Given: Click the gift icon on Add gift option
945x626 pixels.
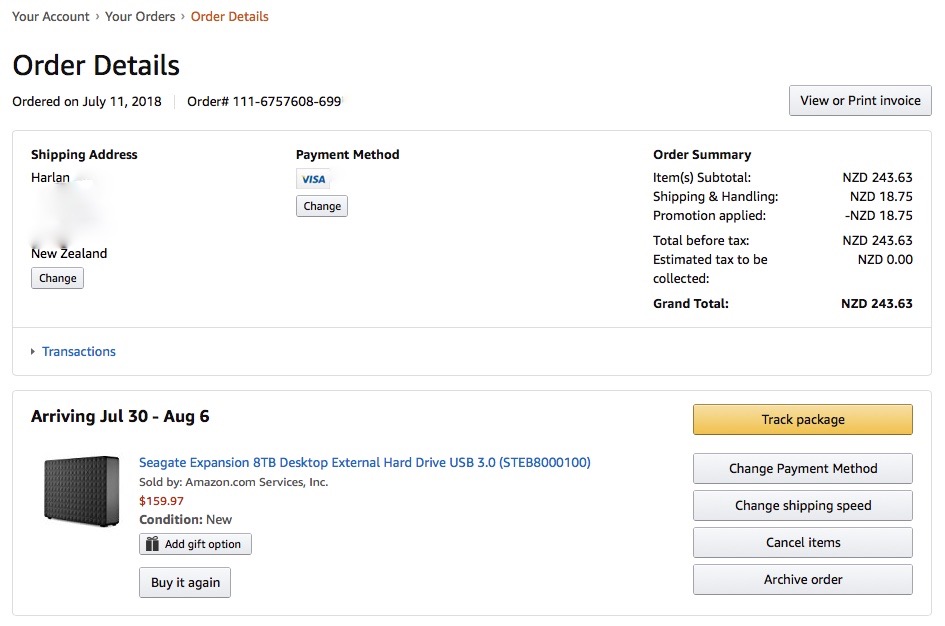Looking at the screenshot, I should [152, 544].
